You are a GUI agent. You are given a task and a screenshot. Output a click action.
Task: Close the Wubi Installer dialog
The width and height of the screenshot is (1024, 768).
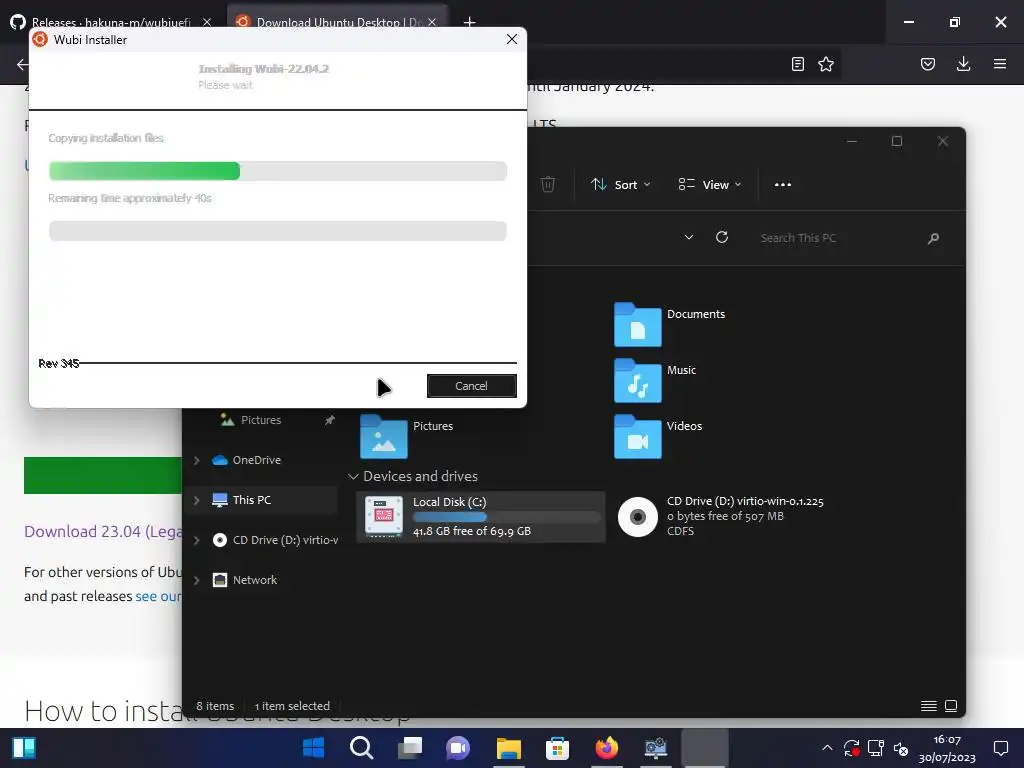[x=512, y=39]
